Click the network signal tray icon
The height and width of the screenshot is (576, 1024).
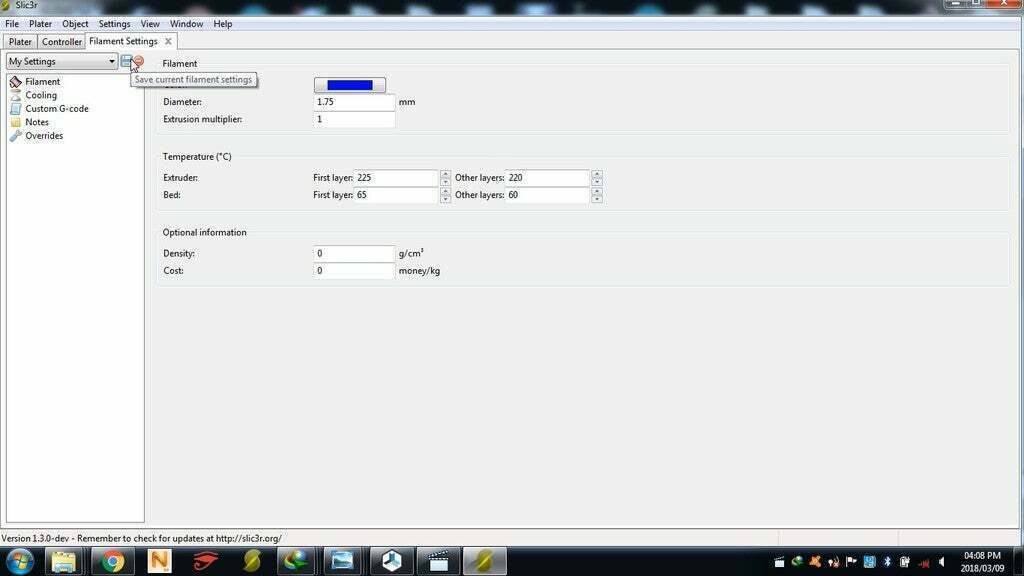[x=923, y=562]
